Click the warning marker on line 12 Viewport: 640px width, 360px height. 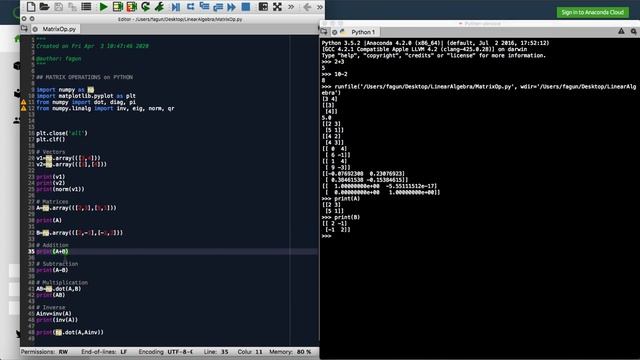[24, 109]
